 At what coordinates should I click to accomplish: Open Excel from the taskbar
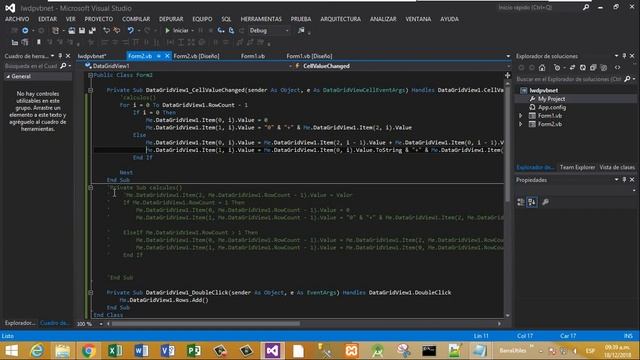pos(115,351)
